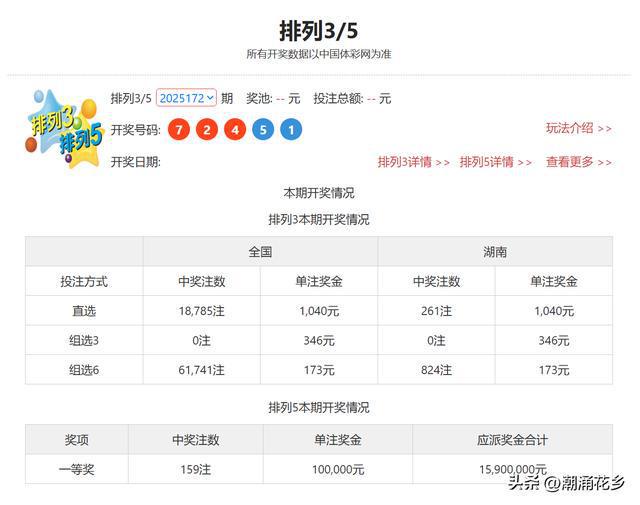This screenshot has height=505, width=640.
Task: Click the 直选 row label
Action: pos(84,311)
